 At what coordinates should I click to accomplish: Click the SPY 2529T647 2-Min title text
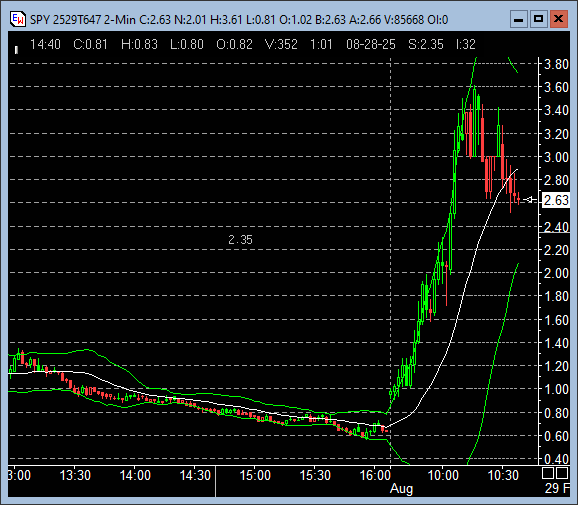click(x=83, y=20)
